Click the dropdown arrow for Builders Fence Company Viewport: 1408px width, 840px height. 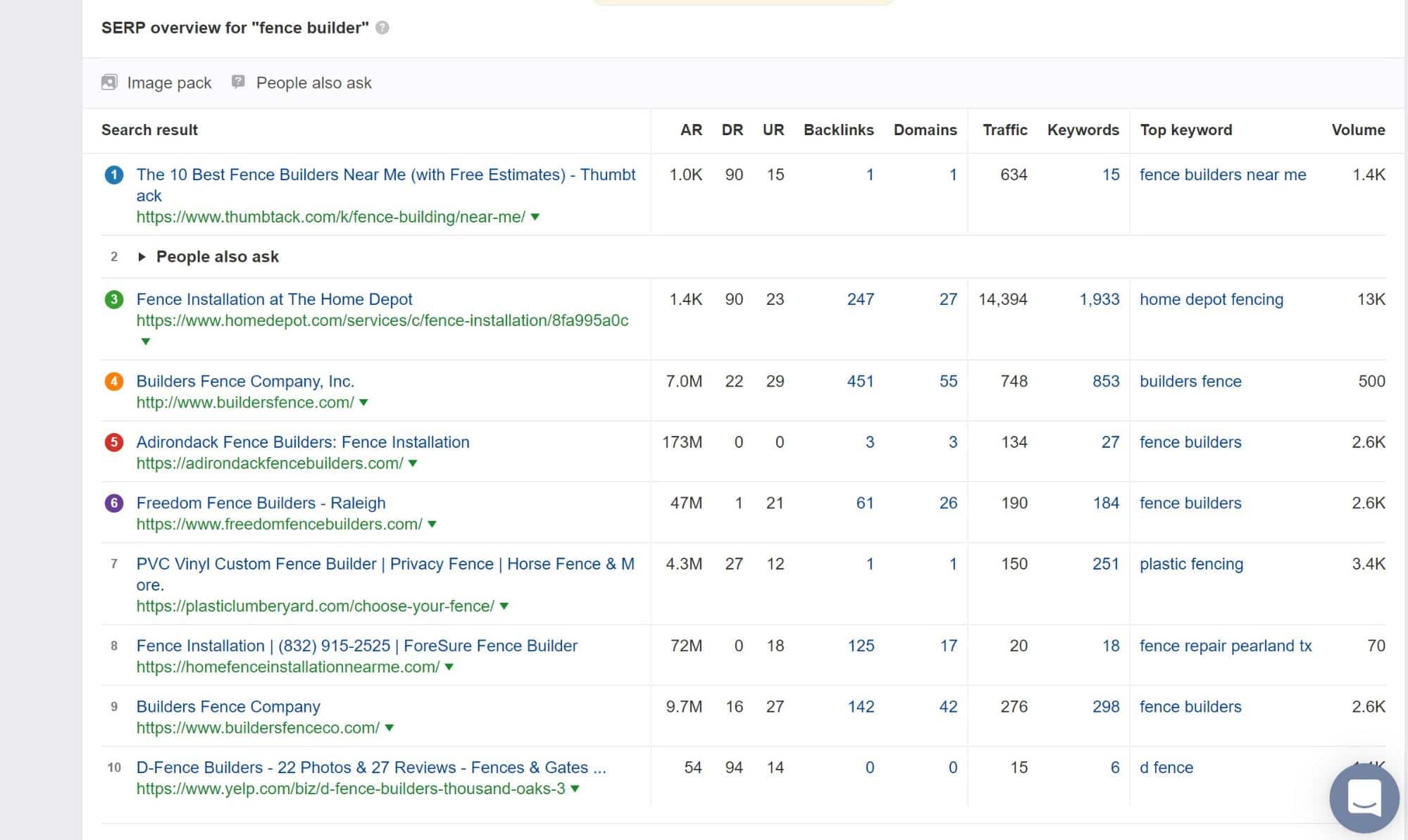click(391, 727)
